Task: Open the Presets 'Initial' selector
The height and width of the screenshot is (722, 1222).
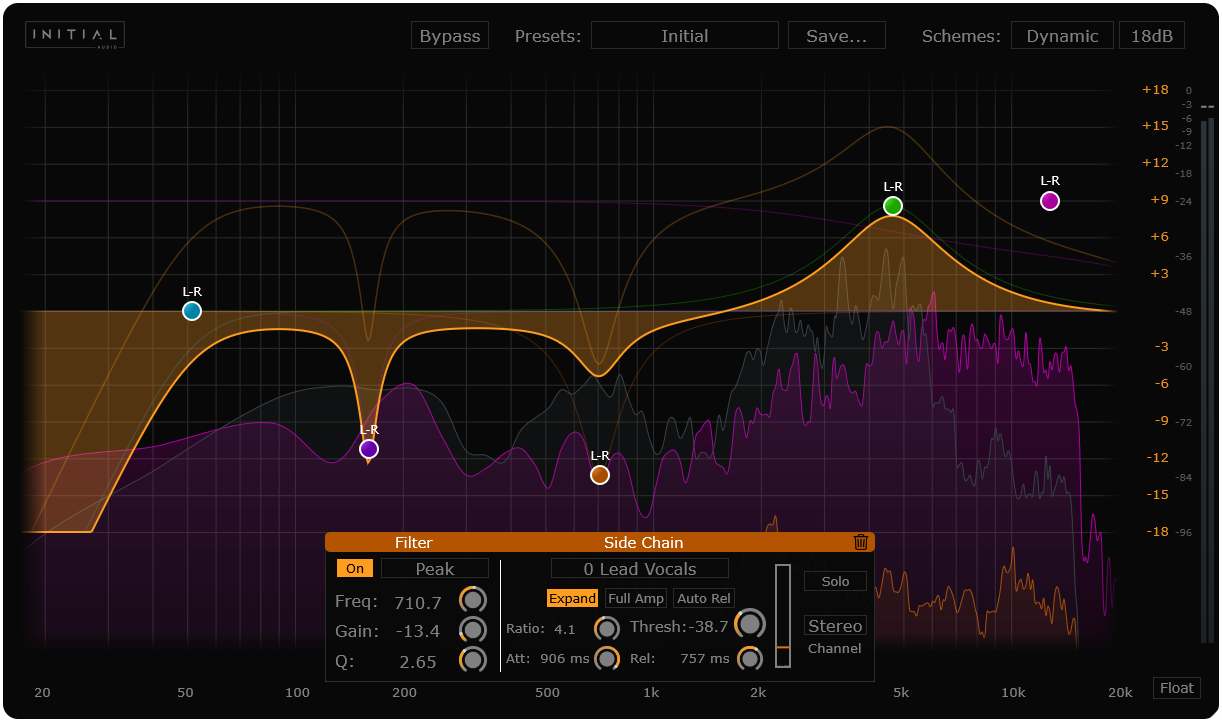Action: tap(684, 36)
